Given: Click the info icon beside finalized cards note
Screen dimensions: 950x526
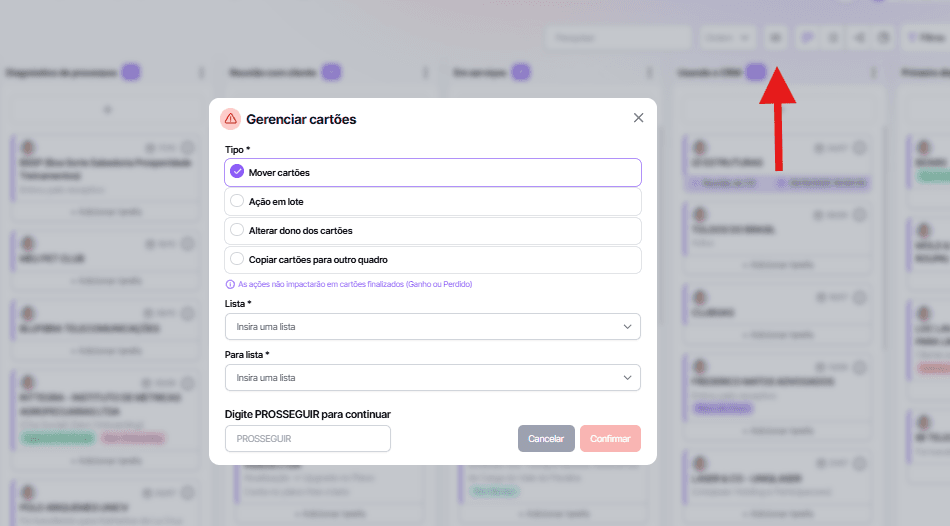Looking at the screenshot, I should click(x=230, y=284).
